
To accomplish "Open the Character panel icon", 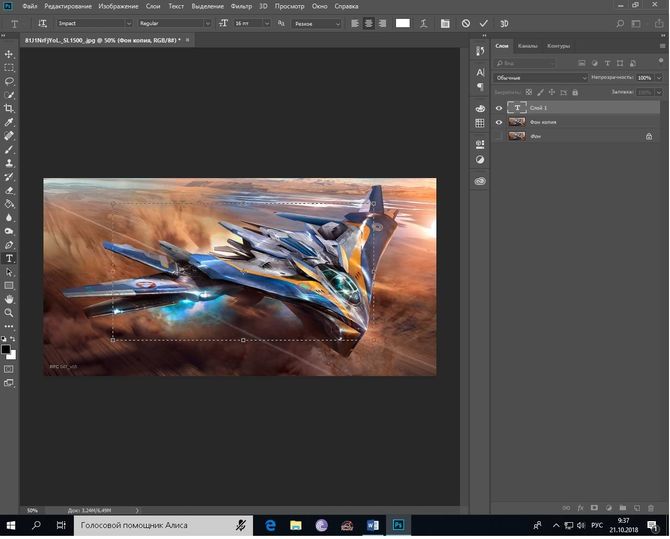I will [480, 72].
